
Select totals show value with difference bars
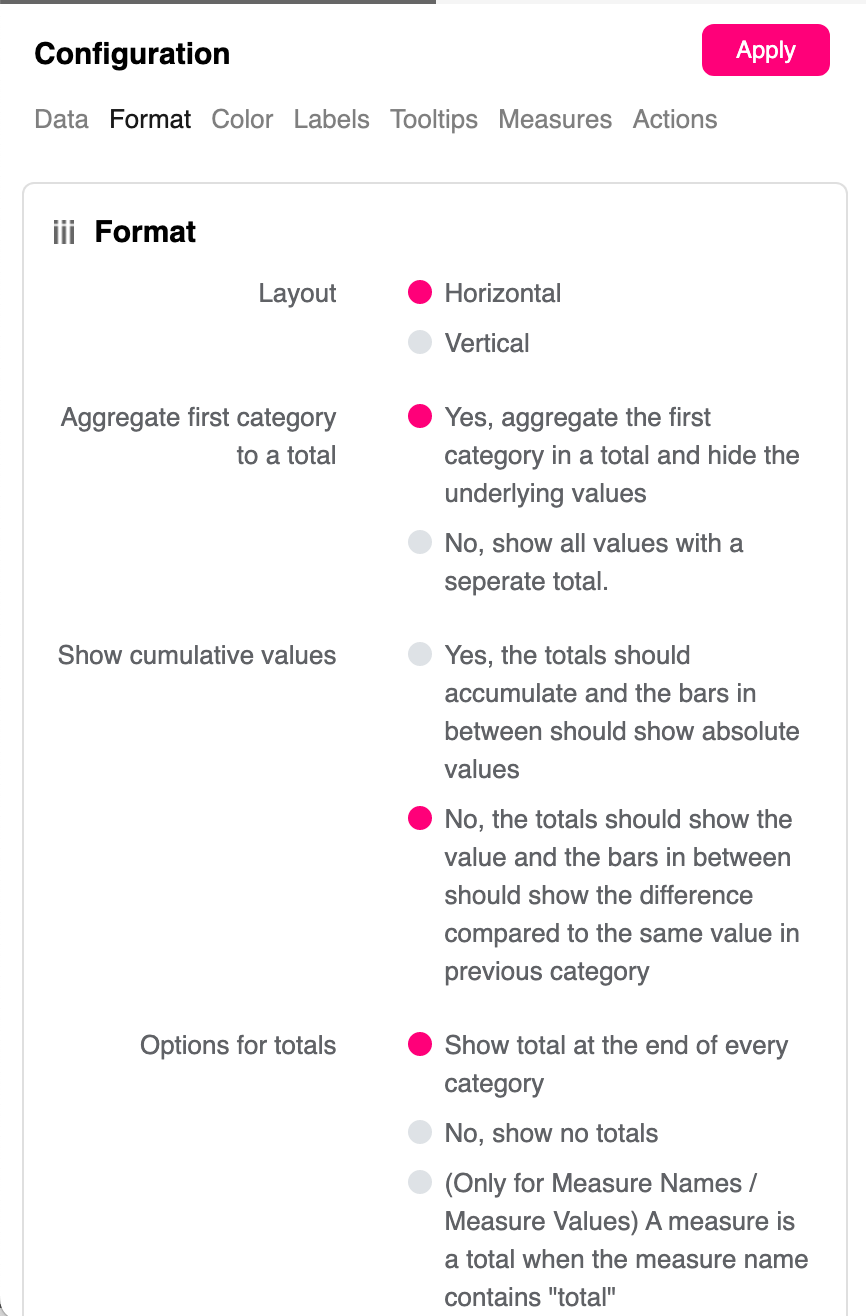click(x=420, y=819)
